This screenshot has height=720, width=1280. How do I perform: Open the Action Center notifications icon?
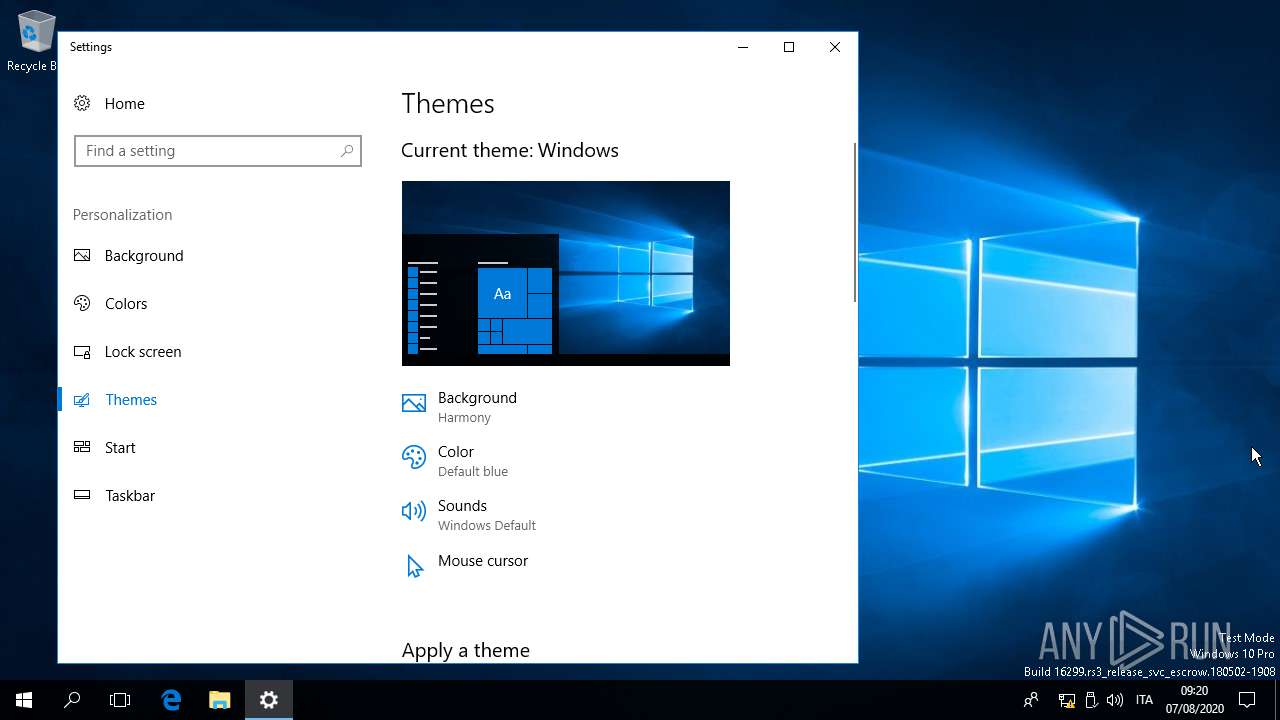point(1247,700)
